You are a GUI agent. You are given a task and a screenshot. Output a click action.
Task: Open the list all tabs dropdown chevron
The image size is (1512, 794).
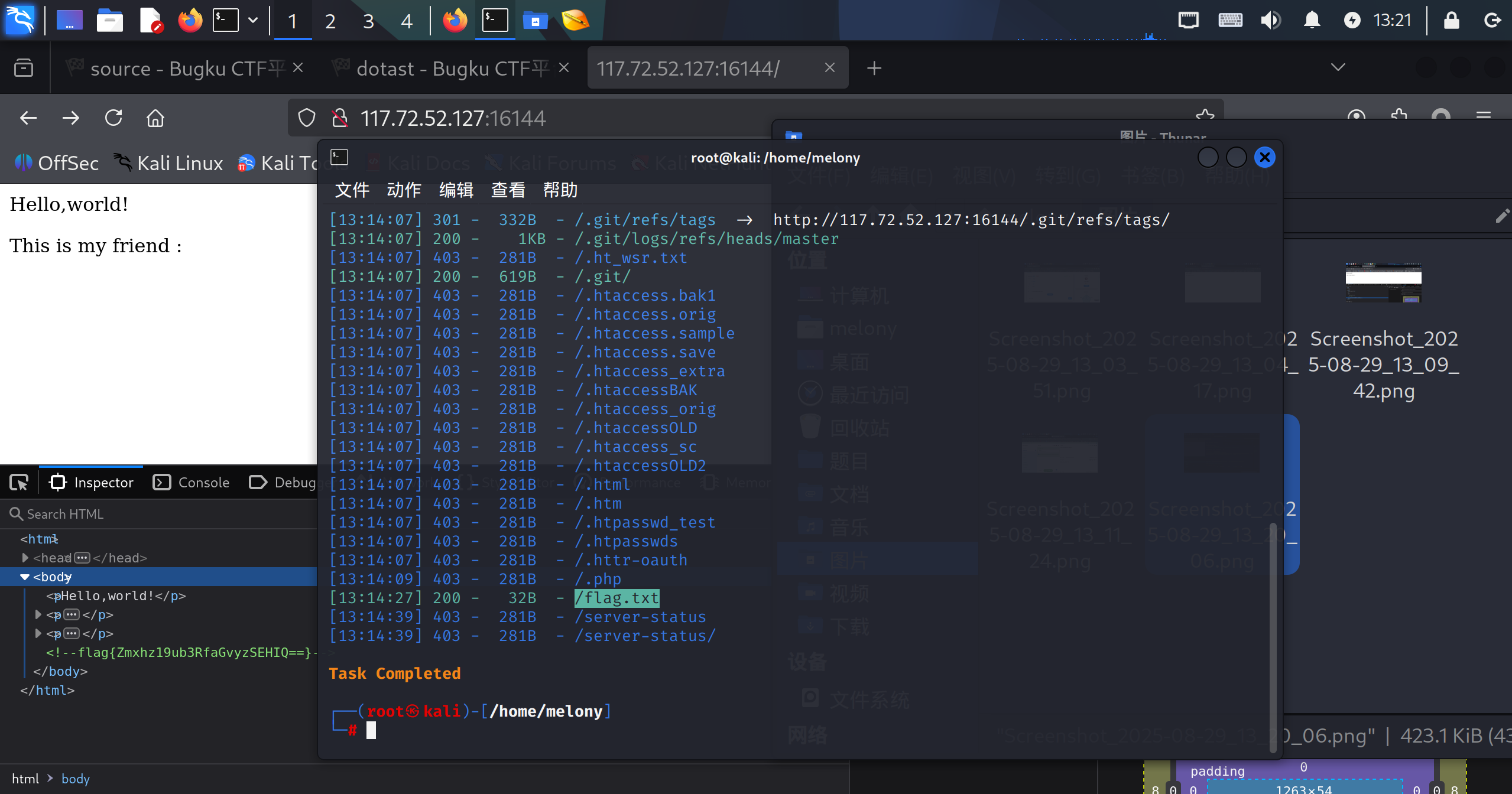coord(1338,67)
